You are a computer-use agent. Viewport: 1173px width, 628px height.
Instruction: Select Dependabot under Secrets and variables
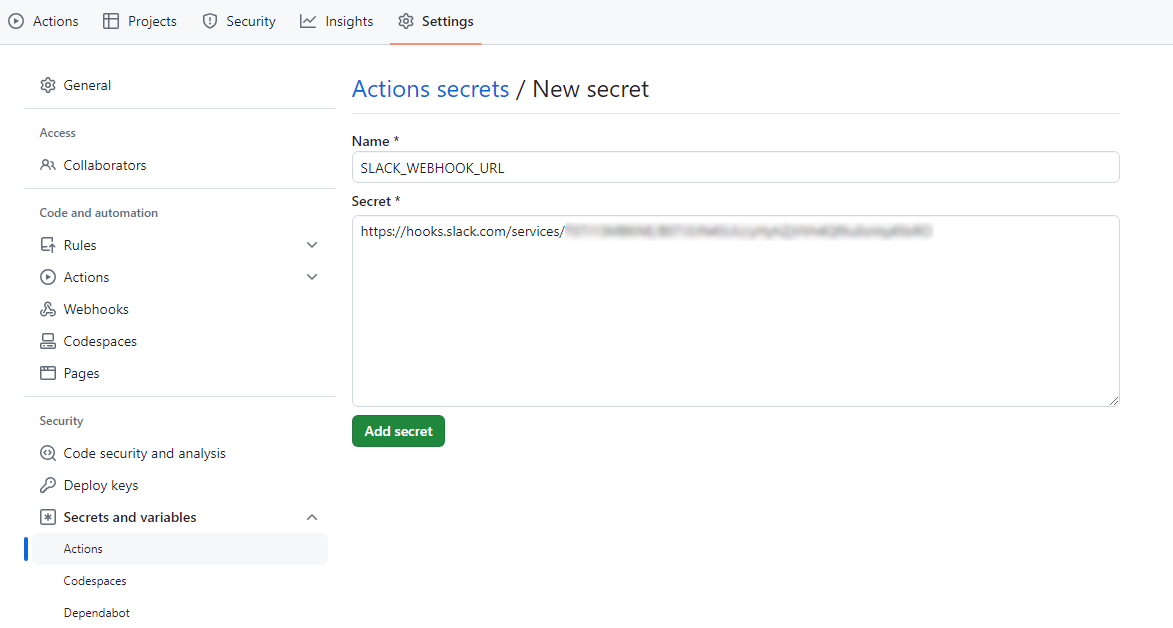96,613
